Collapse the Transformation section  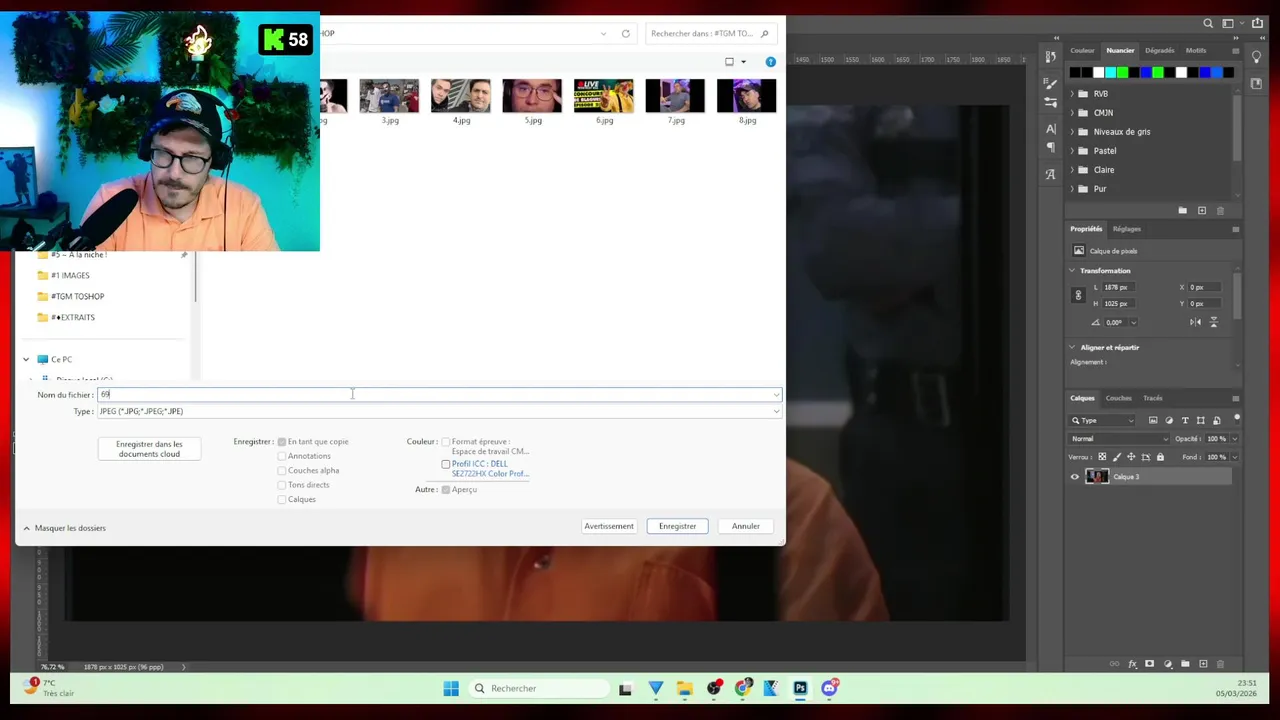1072,271
